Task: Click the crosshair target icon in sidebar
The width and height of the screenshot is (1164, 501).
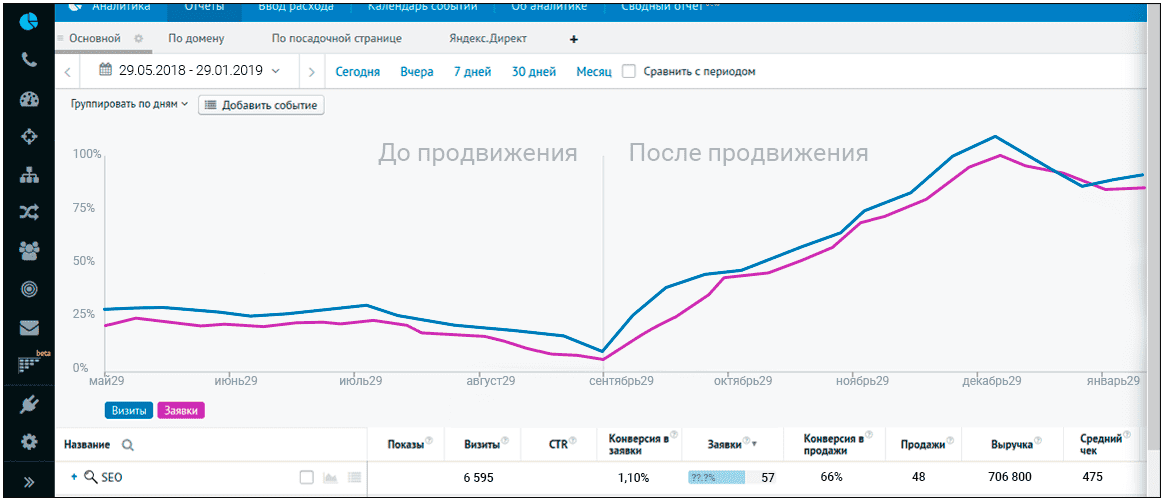Action: (x=28, y=137)
